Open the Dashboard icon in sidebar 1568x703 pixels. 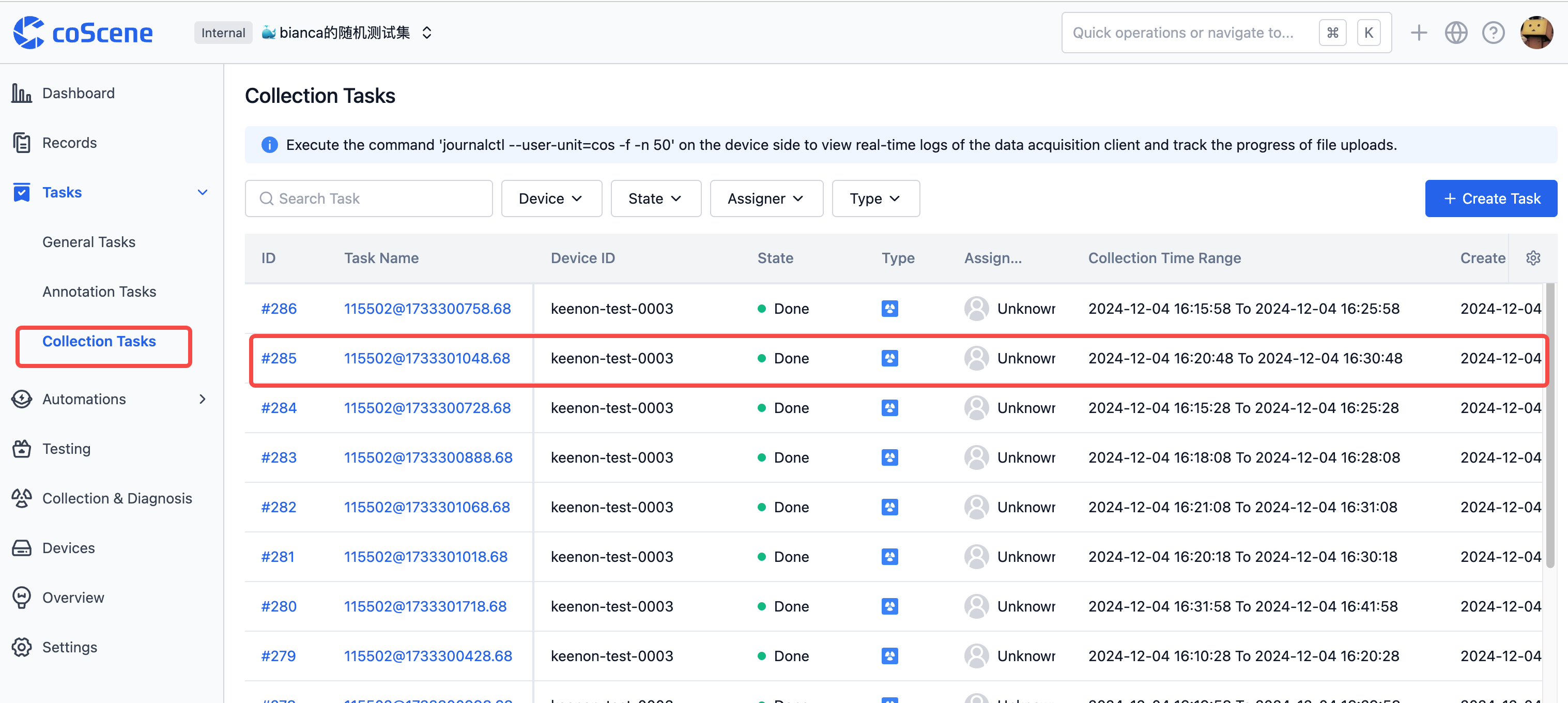pyautogui.click(x=22, y=93)
